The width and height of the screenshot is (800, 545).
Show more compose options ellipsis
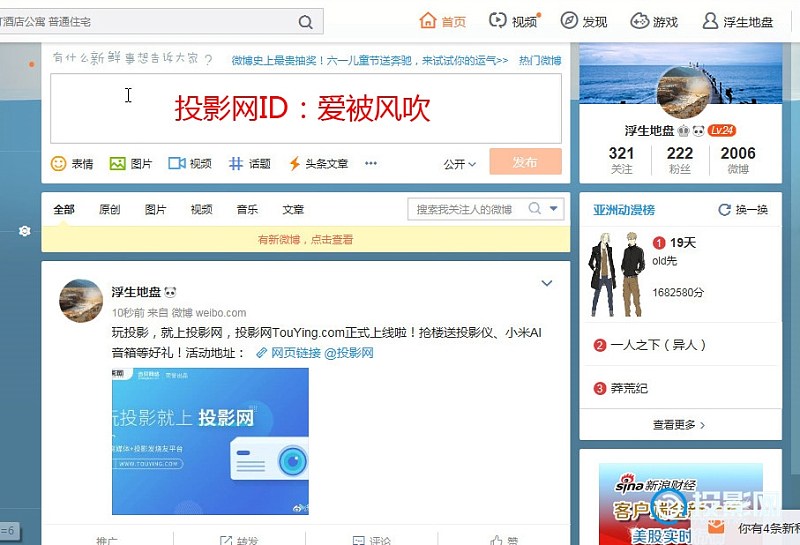[371, 163]
